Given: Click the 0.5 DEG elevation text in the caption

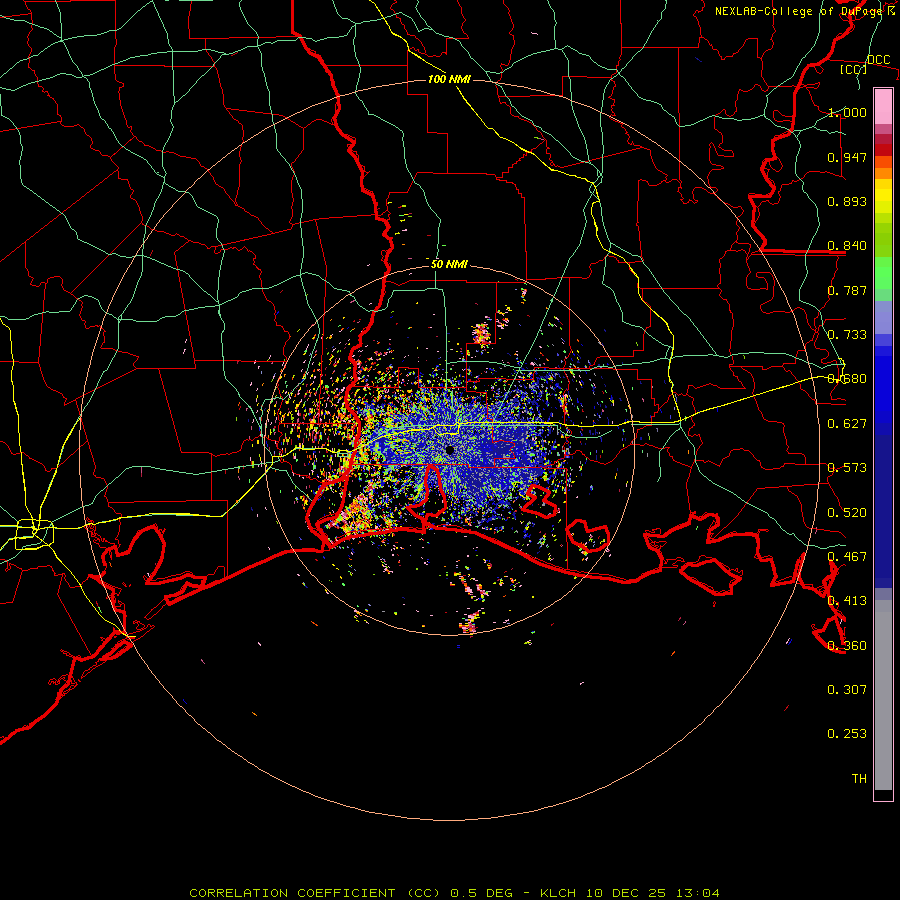Looking at the screenshot, I should [x=481, y=893].
